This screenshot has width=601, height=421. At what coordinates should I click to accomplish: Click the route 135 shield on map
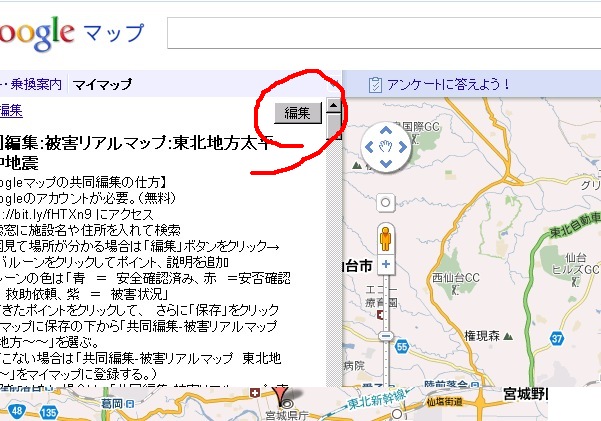pos(49,413)
